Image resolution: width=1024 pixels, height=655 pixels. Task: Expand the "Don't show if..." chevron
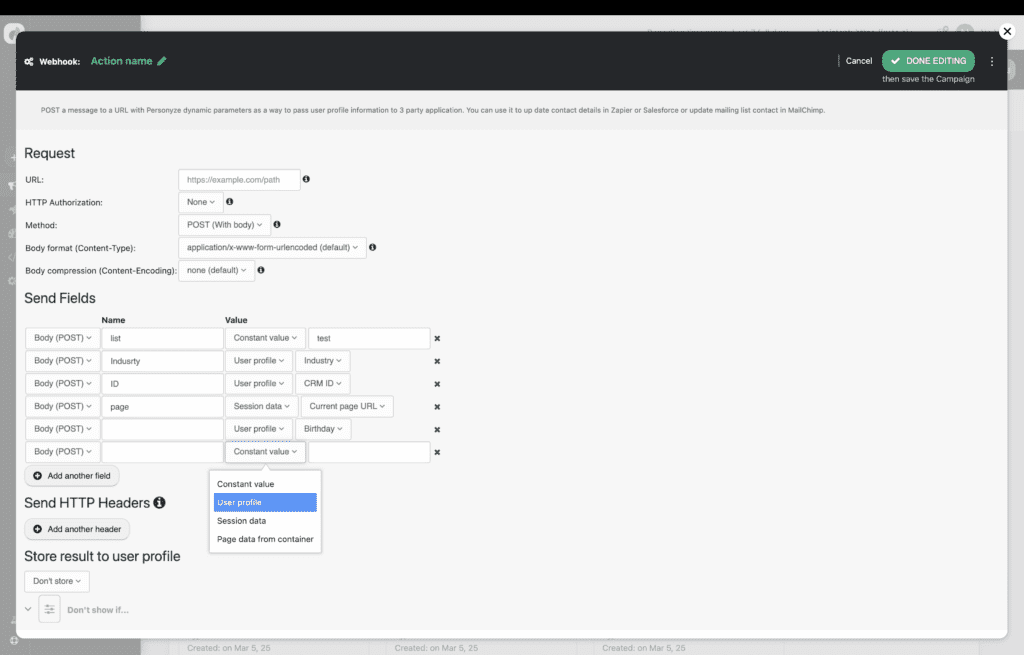point(26,608)
